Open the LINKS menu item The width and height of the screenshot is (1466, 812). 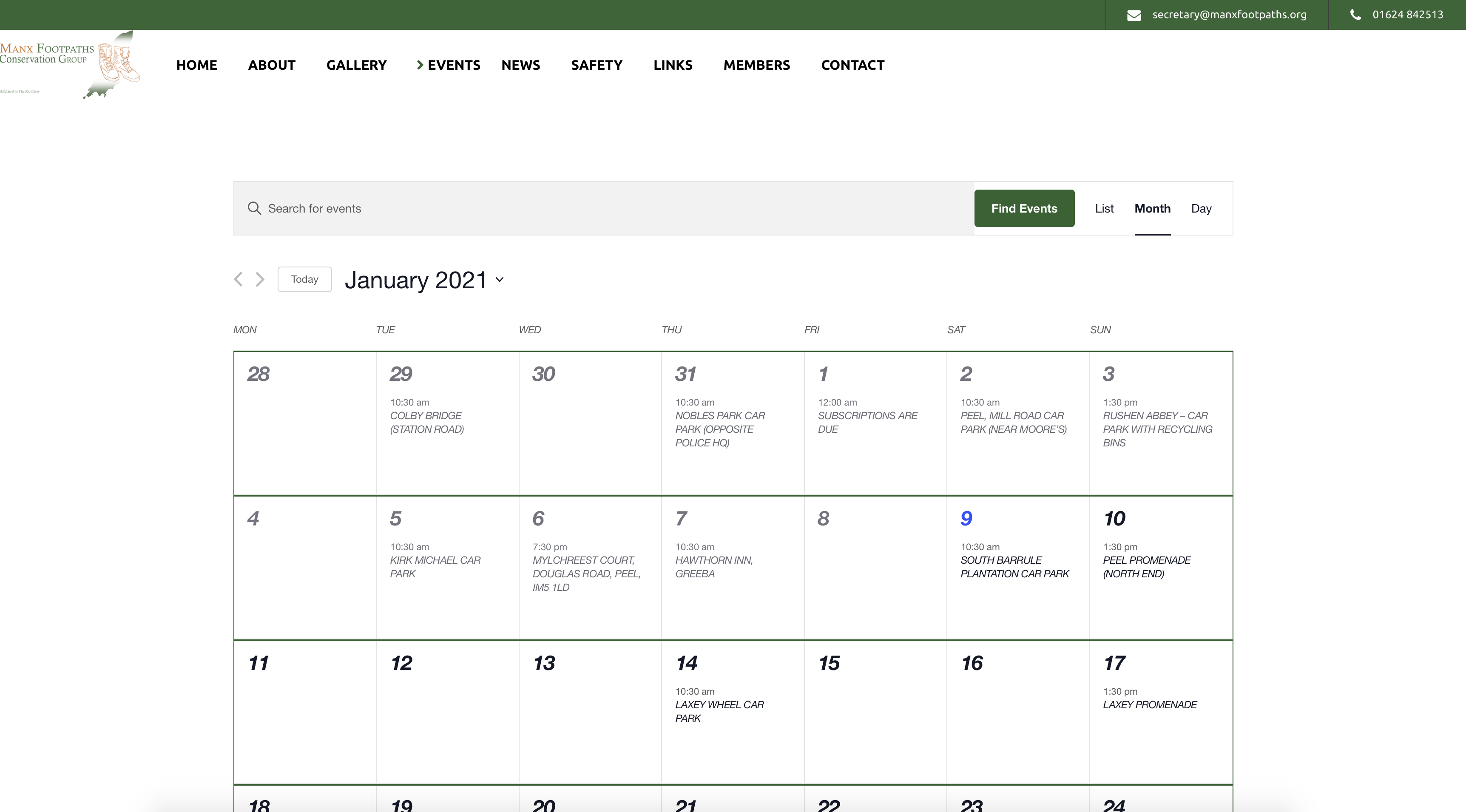[673, 65]
